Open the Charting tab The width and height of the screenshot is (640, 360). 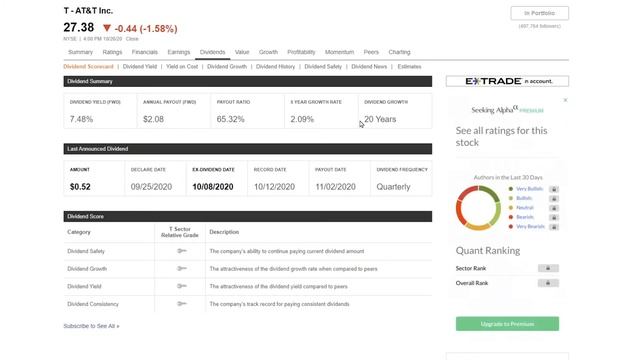pos(399,52)
